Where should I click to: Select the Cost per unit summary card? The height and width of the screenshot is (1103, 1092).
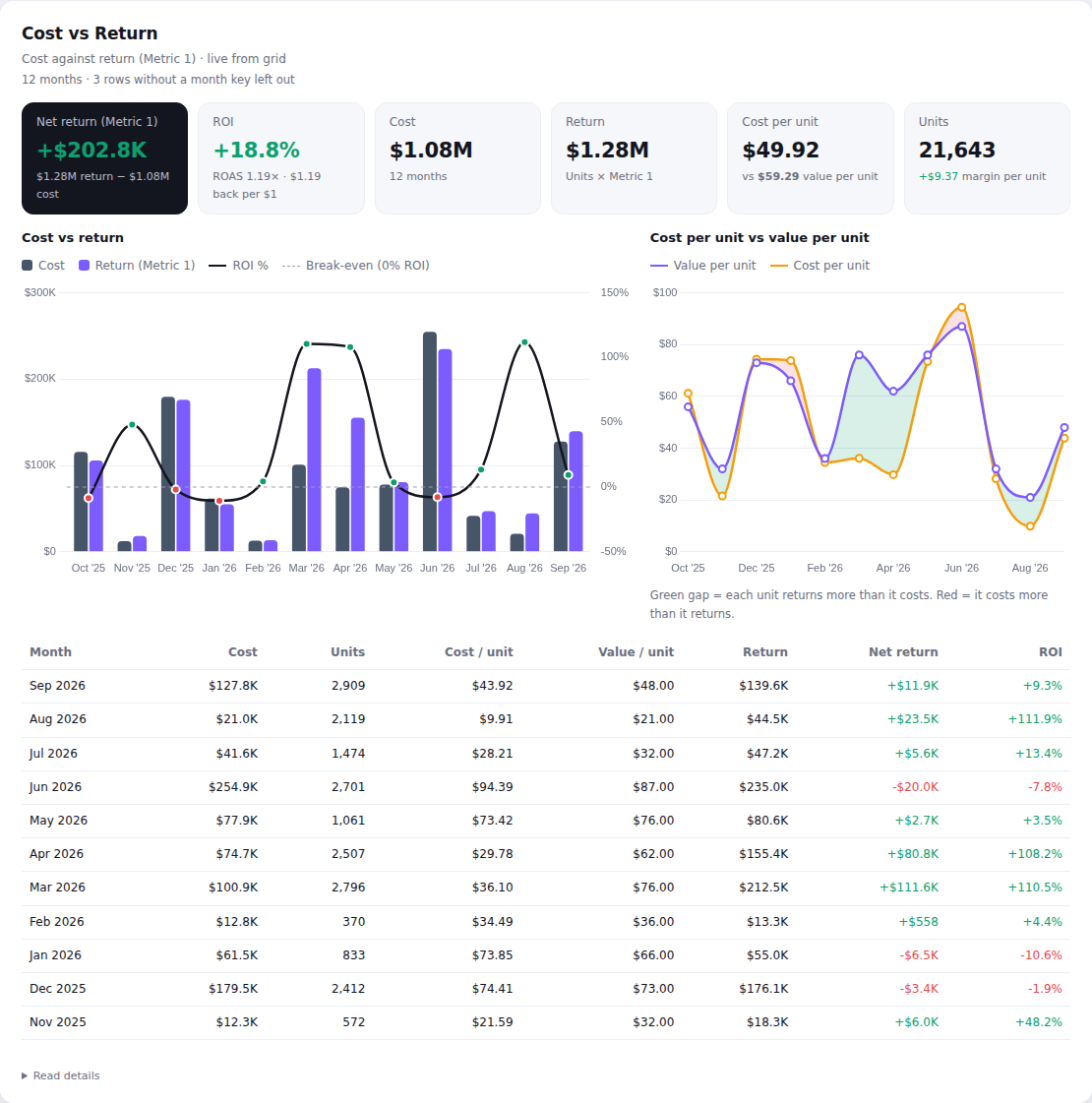[810, 158]
